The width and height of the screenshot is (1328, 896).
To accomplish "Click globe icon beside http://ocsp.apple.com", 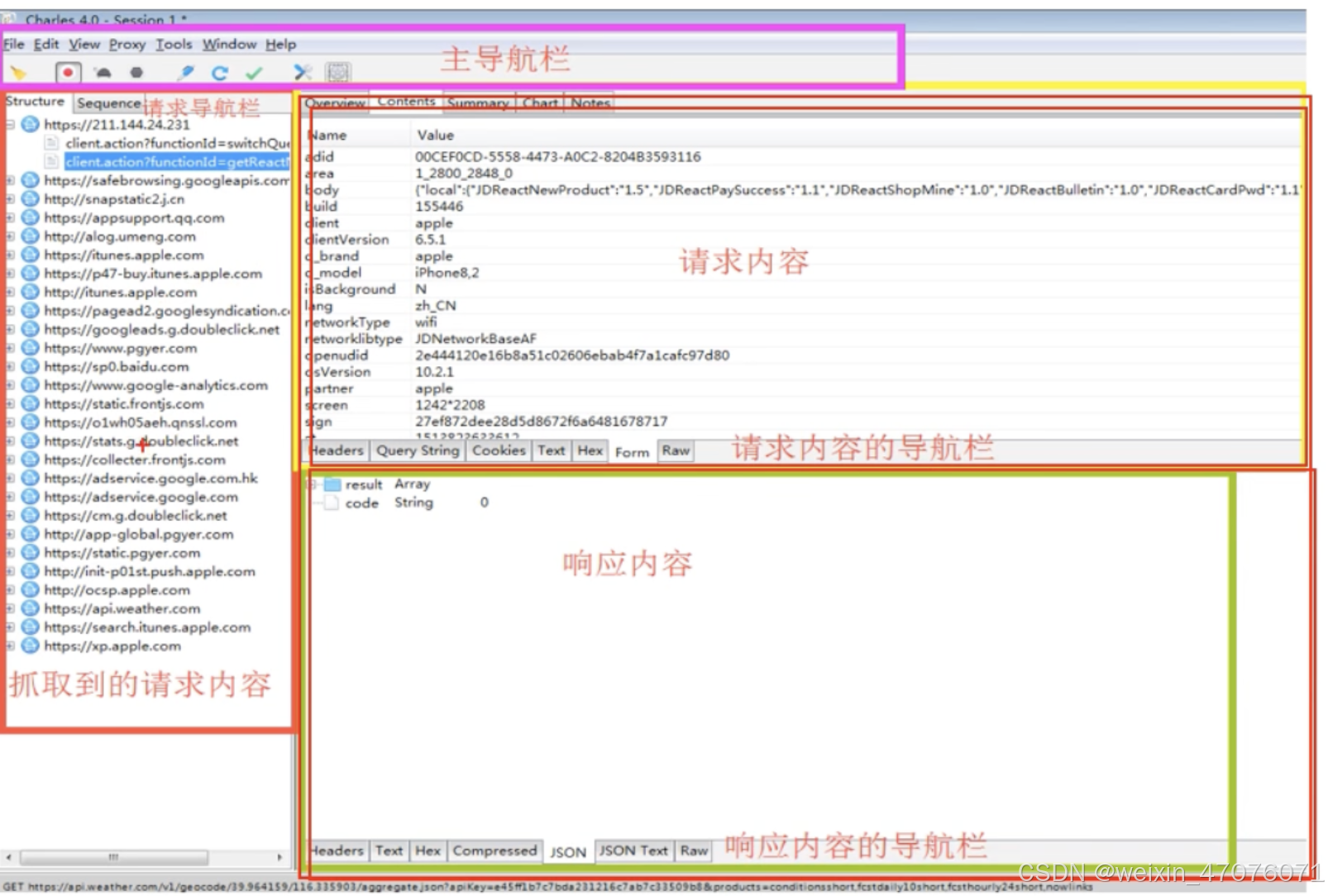I will pos(31,589).
